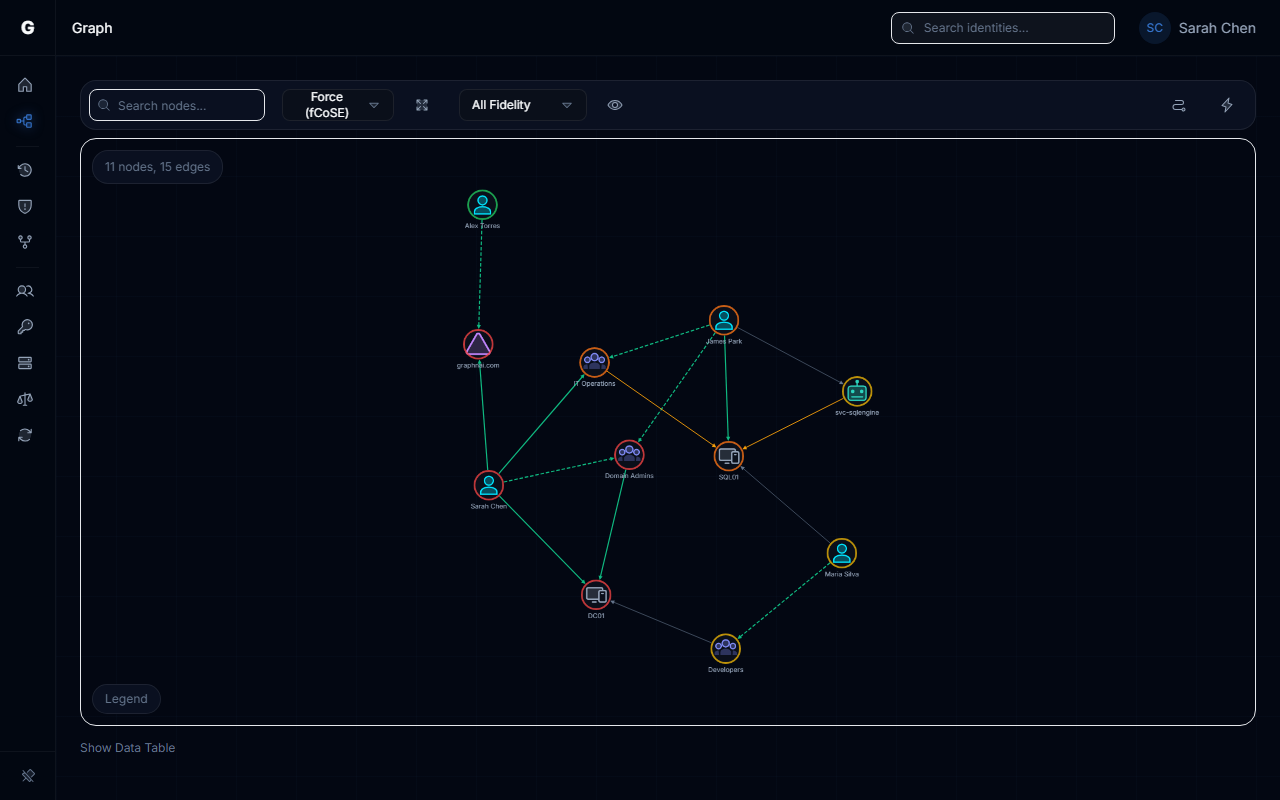Select the branching paths icon in sidebar
The width and height of the screenshot is (1280, 800).
[x=25, y=242]
